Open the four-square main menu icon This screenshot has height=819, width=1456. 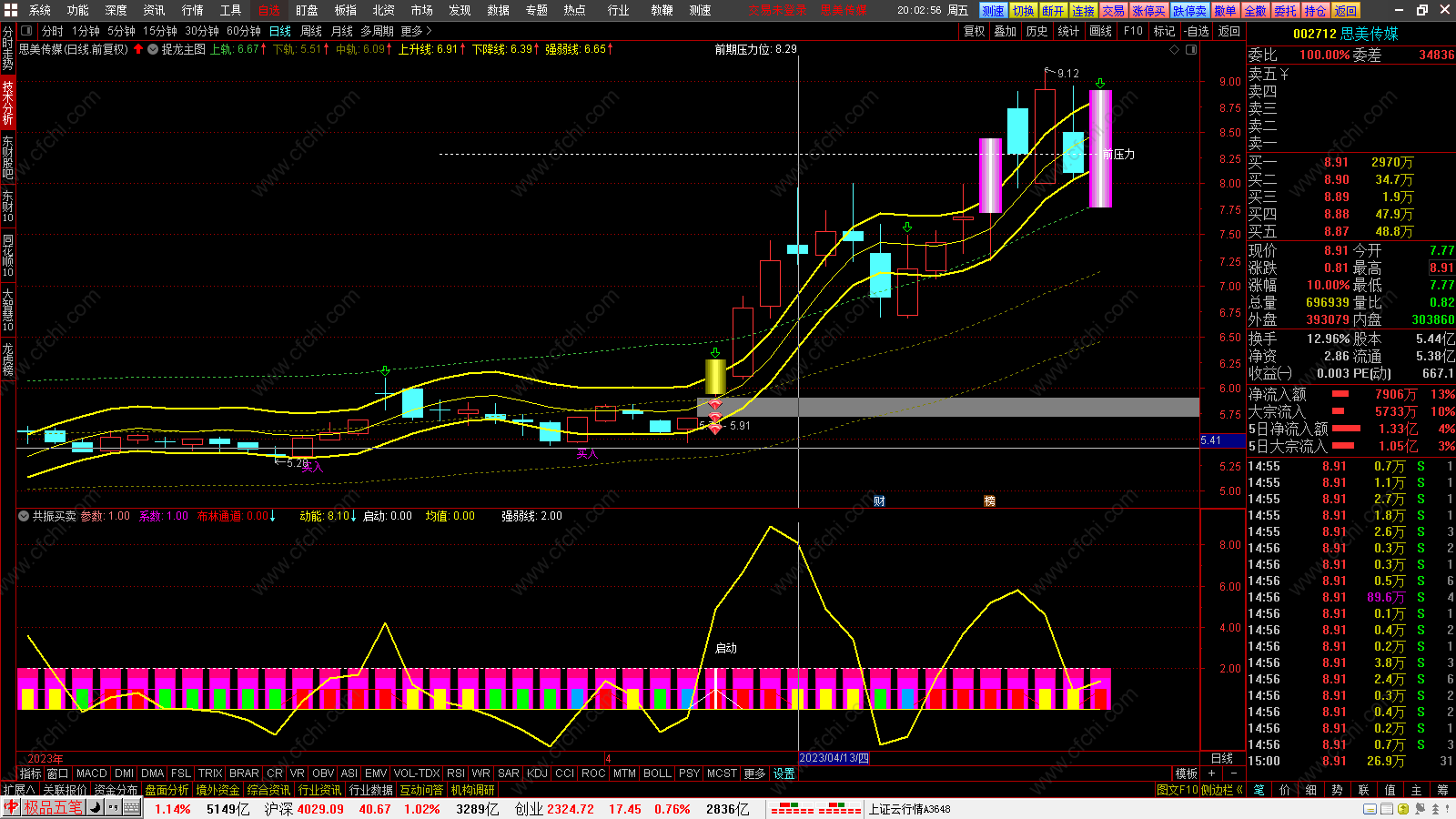[x=11, y=10]
